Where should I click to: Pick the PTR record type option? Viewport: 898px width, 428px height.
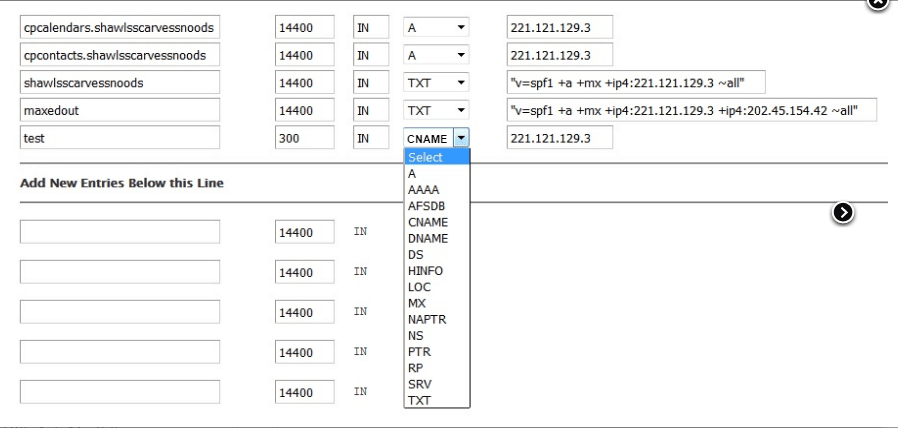(418, 352)
